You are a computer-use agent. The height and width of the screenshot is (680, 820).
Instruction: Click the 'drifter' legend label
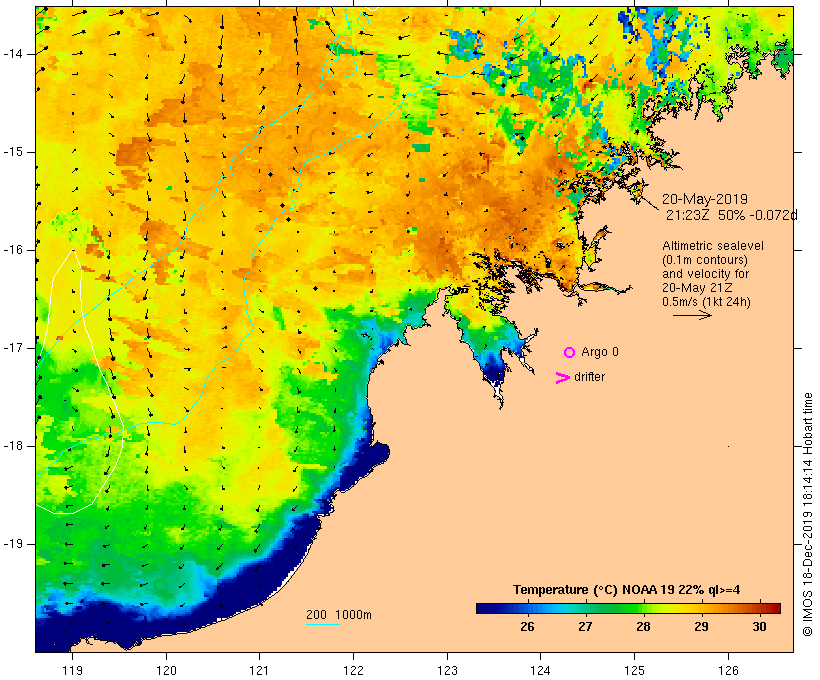589,377
